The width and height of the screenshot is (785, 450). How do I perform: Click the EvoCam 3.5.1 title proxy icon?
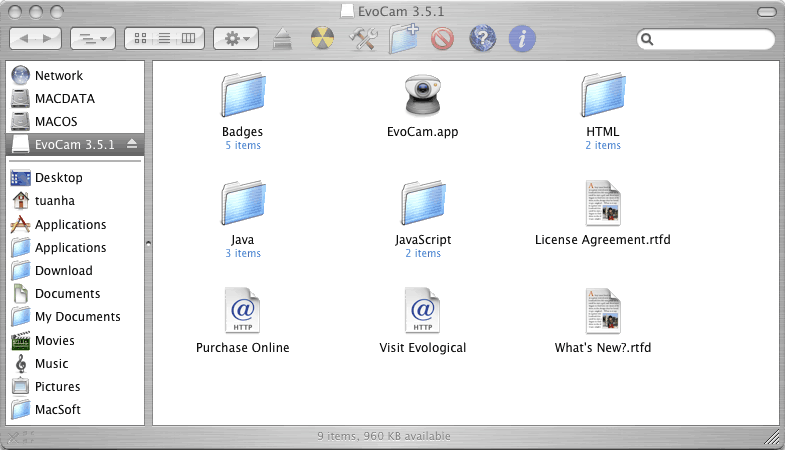coord(347,11)
